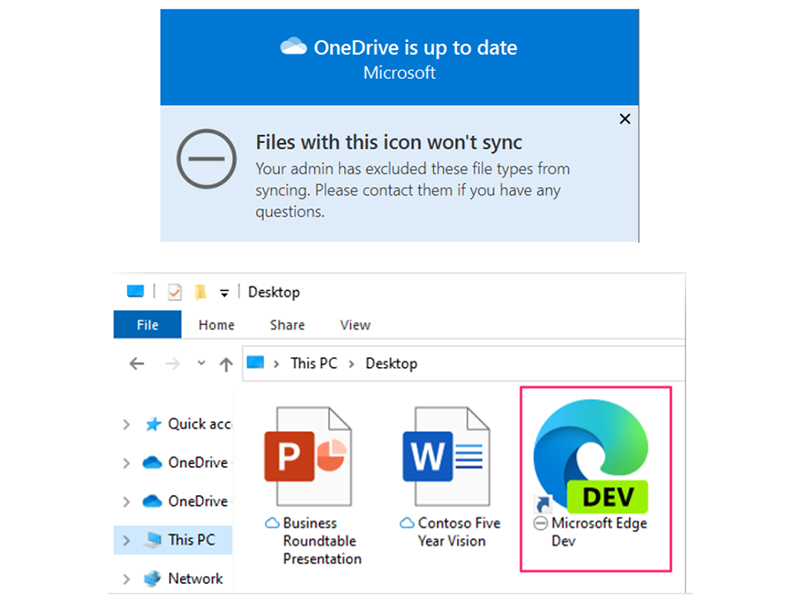Expand the Network tree node

(126, 579)
